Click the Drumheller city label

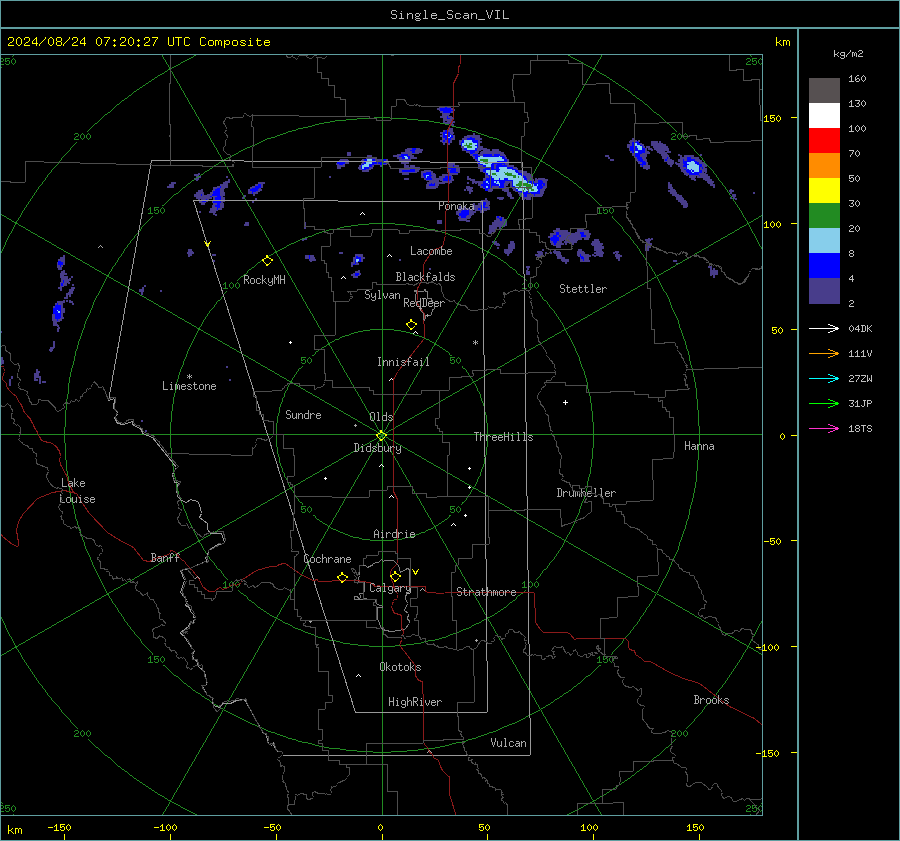(586, 493)
